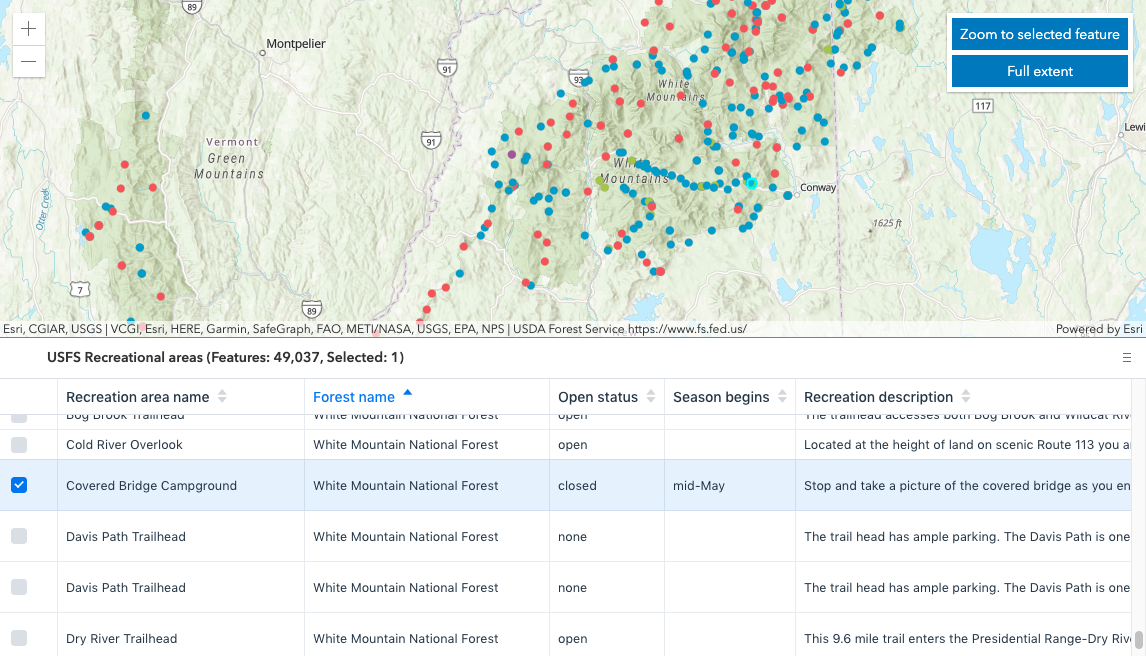Click the Full extent button
Screen dimensions: 1146x656
click(x=1039, y=71)
